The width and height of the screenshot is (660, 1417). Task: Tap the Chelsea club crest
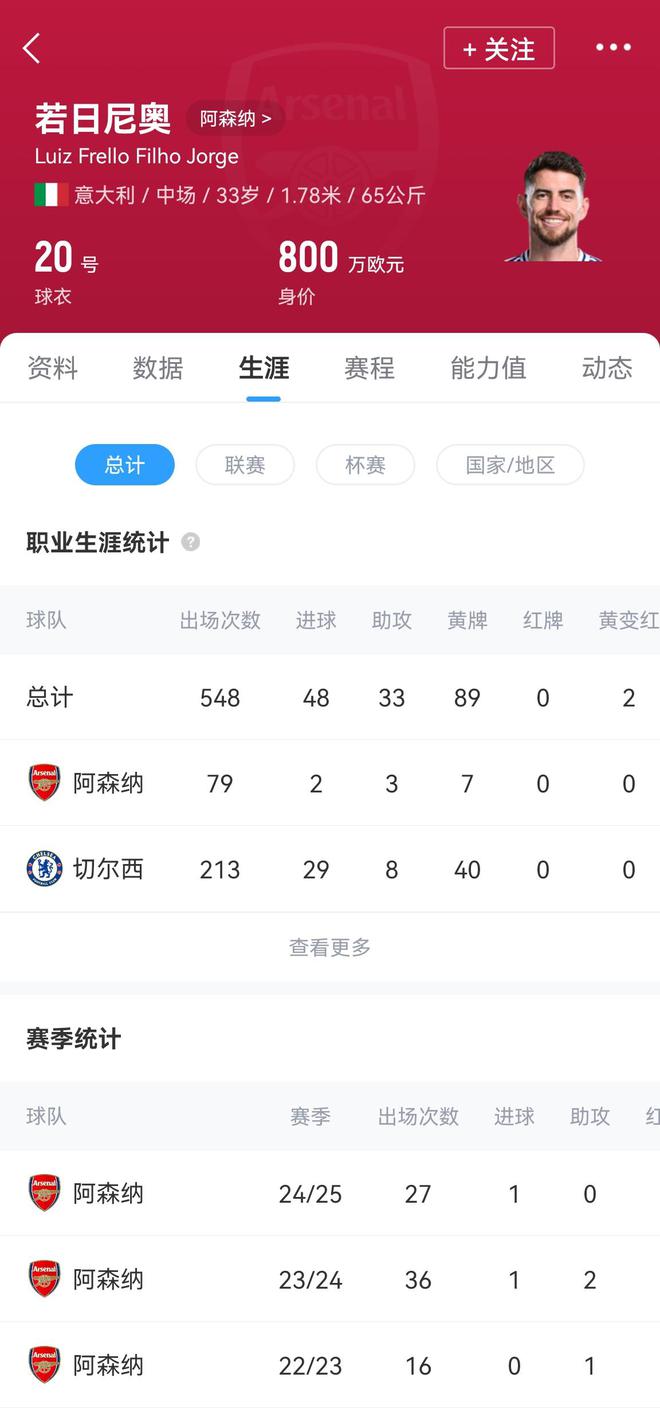coord(44,869)
